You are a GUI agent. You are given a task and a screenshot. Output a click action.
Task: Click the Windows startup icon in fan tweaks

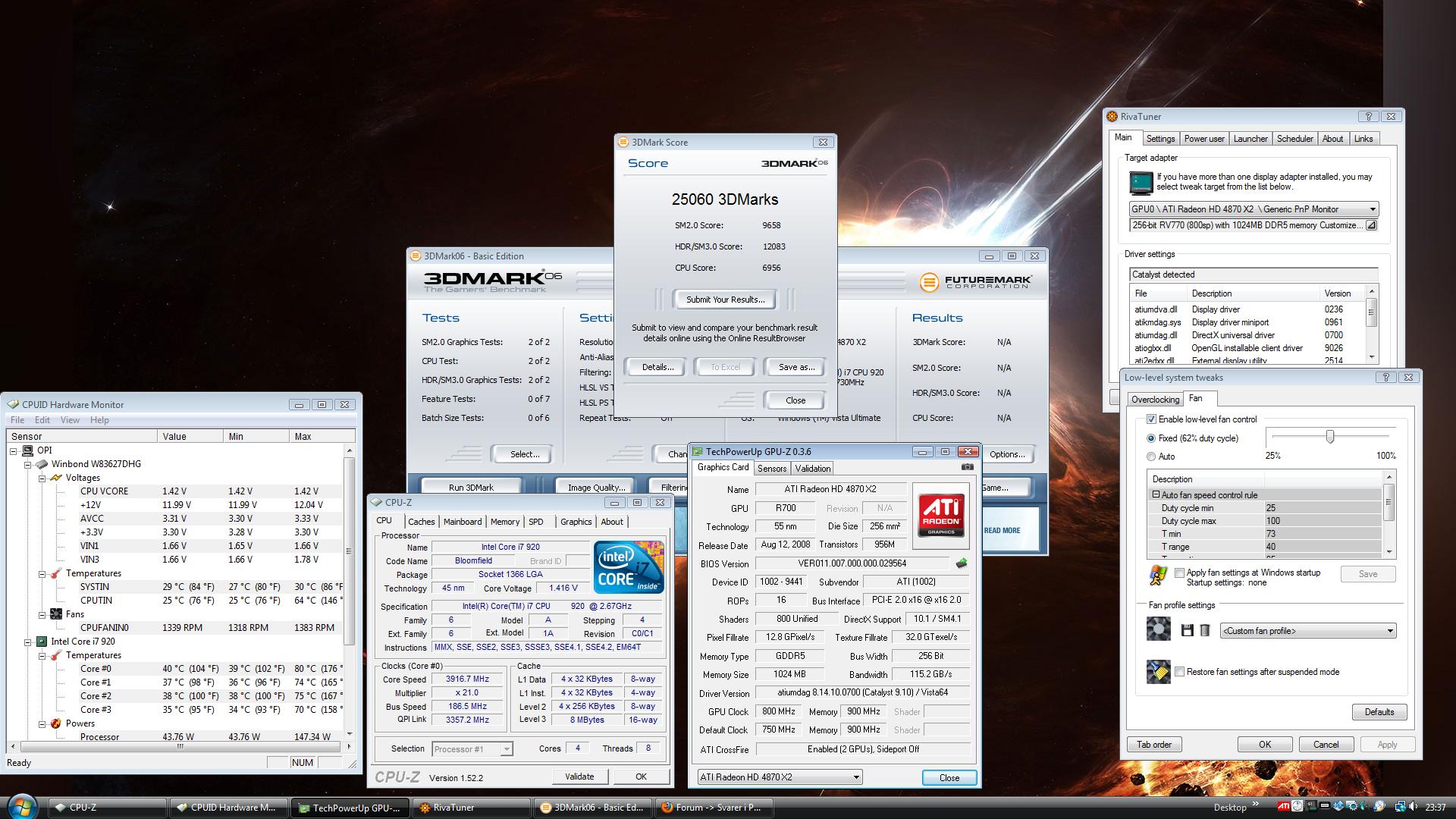[x=1158, y=576]
